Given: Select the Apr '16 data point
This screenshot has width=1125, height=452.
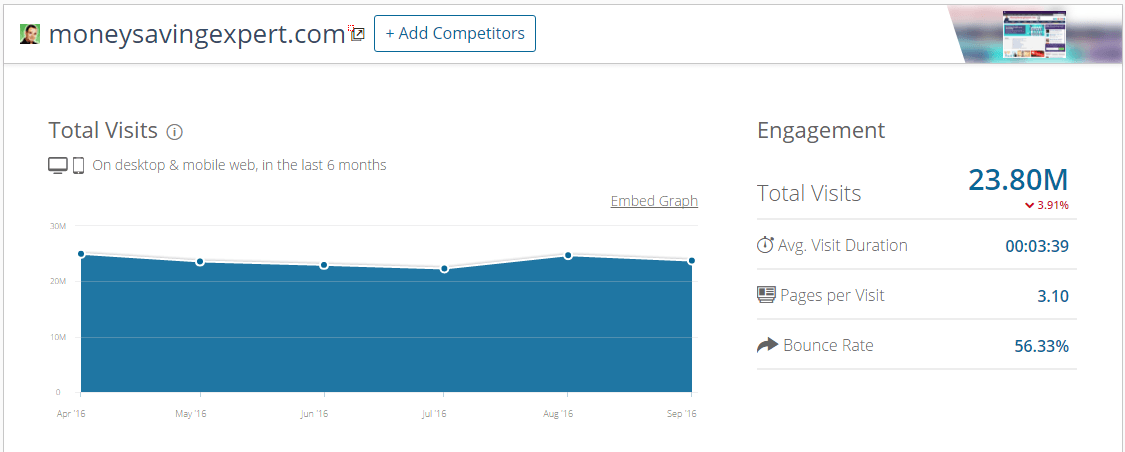Looking at the screenshot, I should click(x=81, y=254).
